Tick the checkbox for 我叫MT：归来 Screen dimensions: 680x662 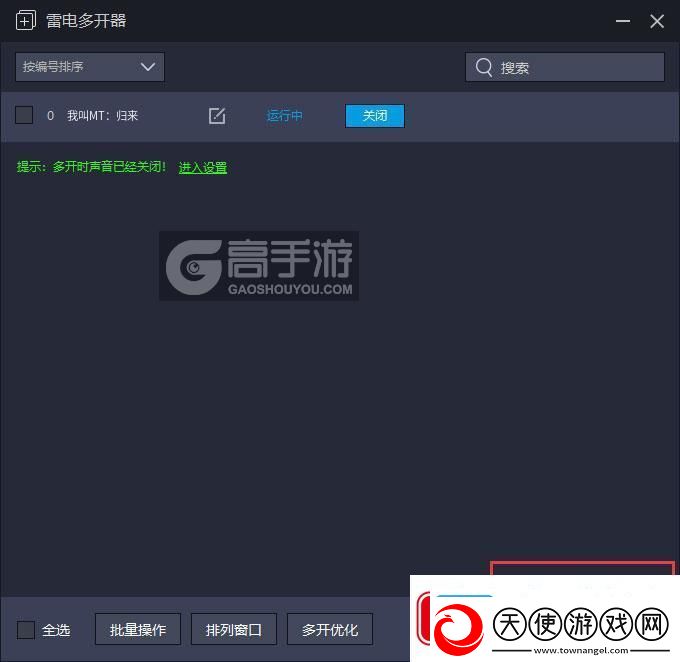tap(24, 115)
